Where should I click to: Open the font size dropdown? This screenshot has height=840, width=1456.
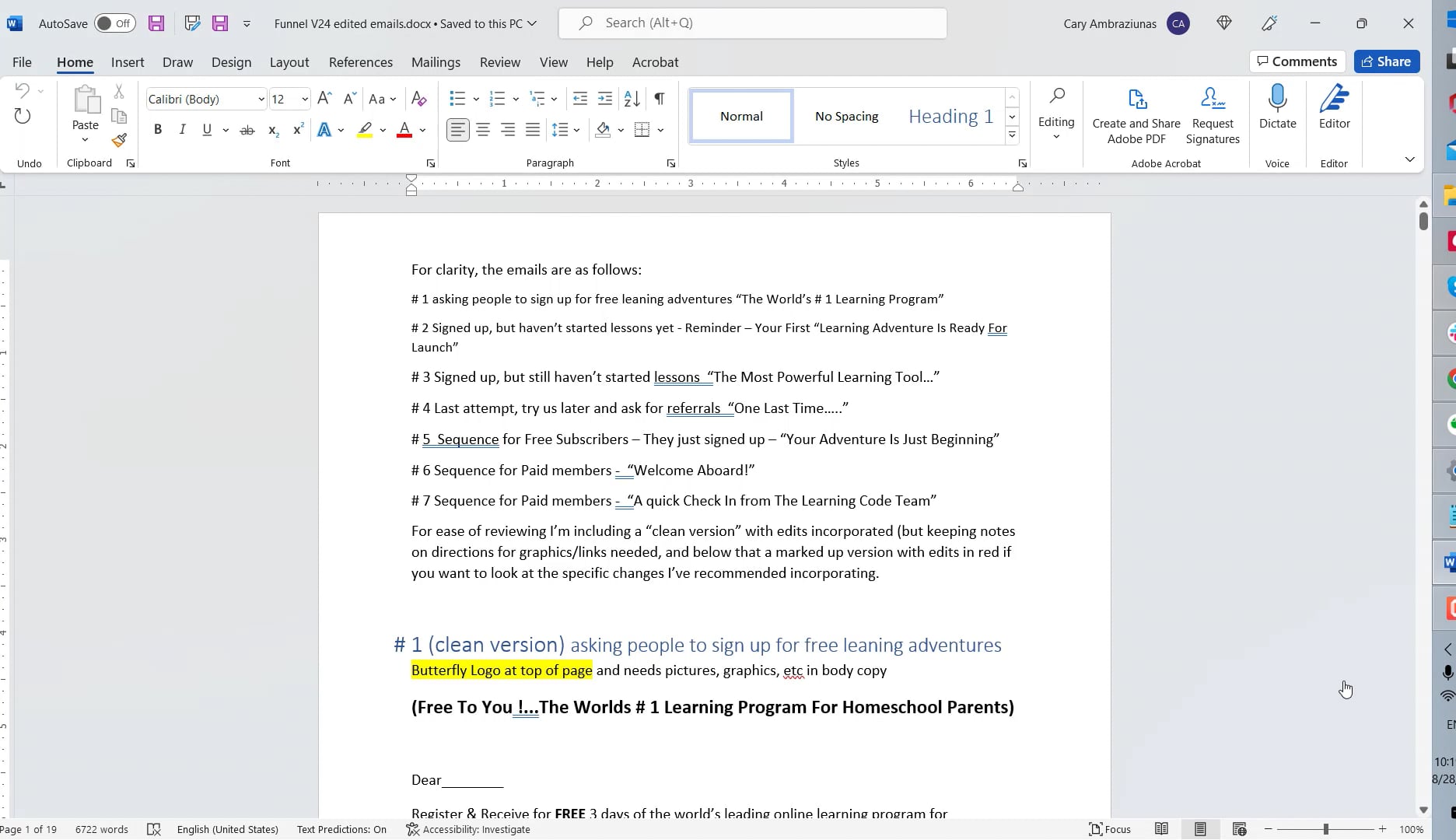coord(305,99)
